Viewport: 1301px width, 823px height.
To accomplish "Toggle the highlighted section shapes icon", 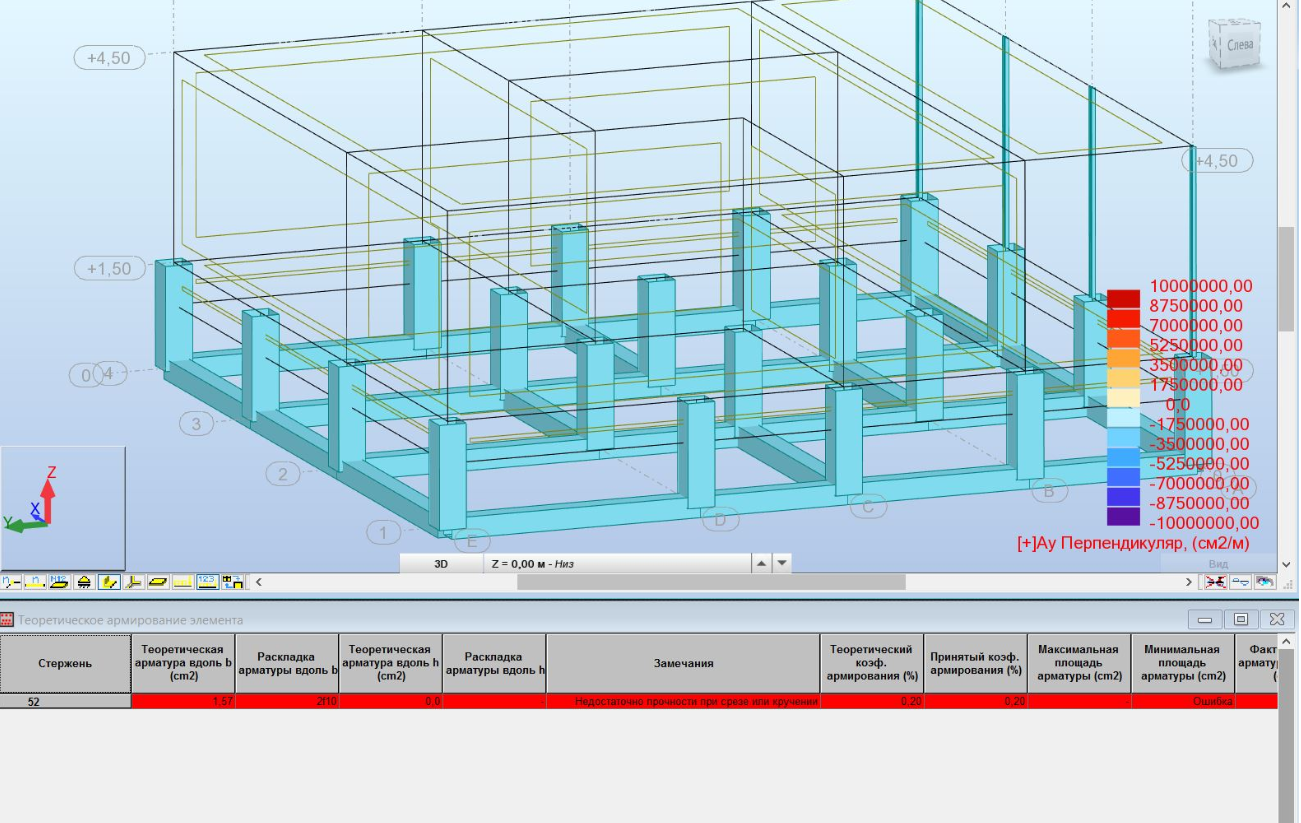I will click(109, 581).
